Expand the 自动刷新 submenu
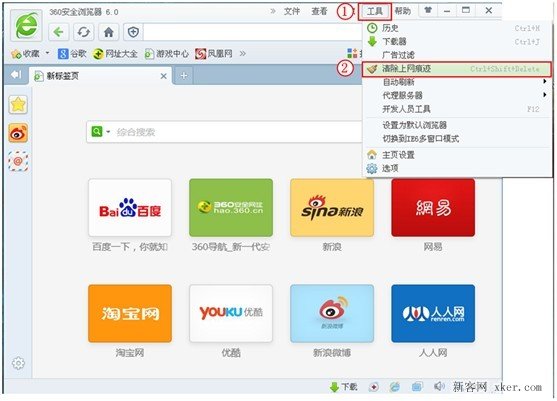The image size is (557, 401). coord(458,82)
